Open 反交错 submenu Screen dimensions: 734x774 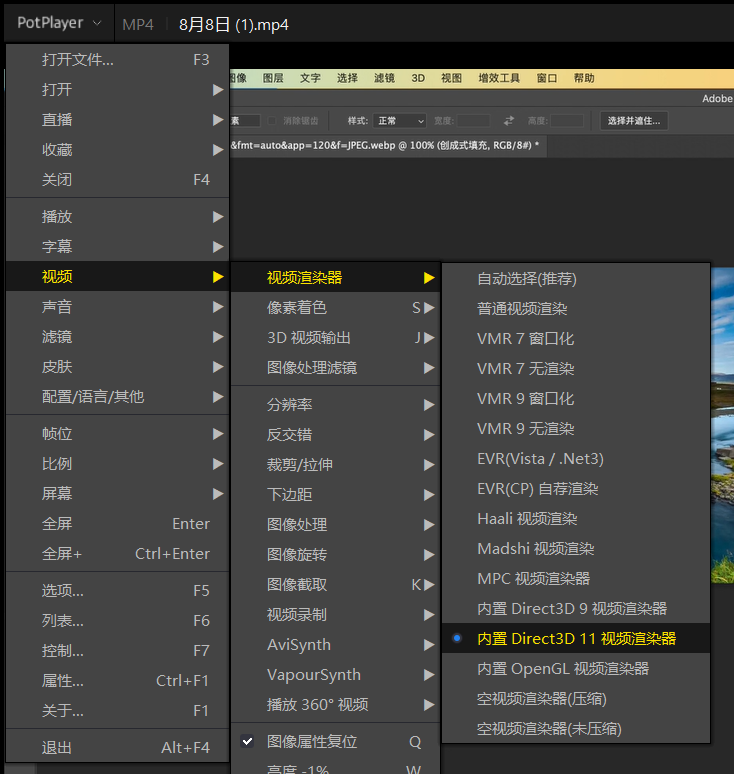pyautogui.click(x=335, y=435)
